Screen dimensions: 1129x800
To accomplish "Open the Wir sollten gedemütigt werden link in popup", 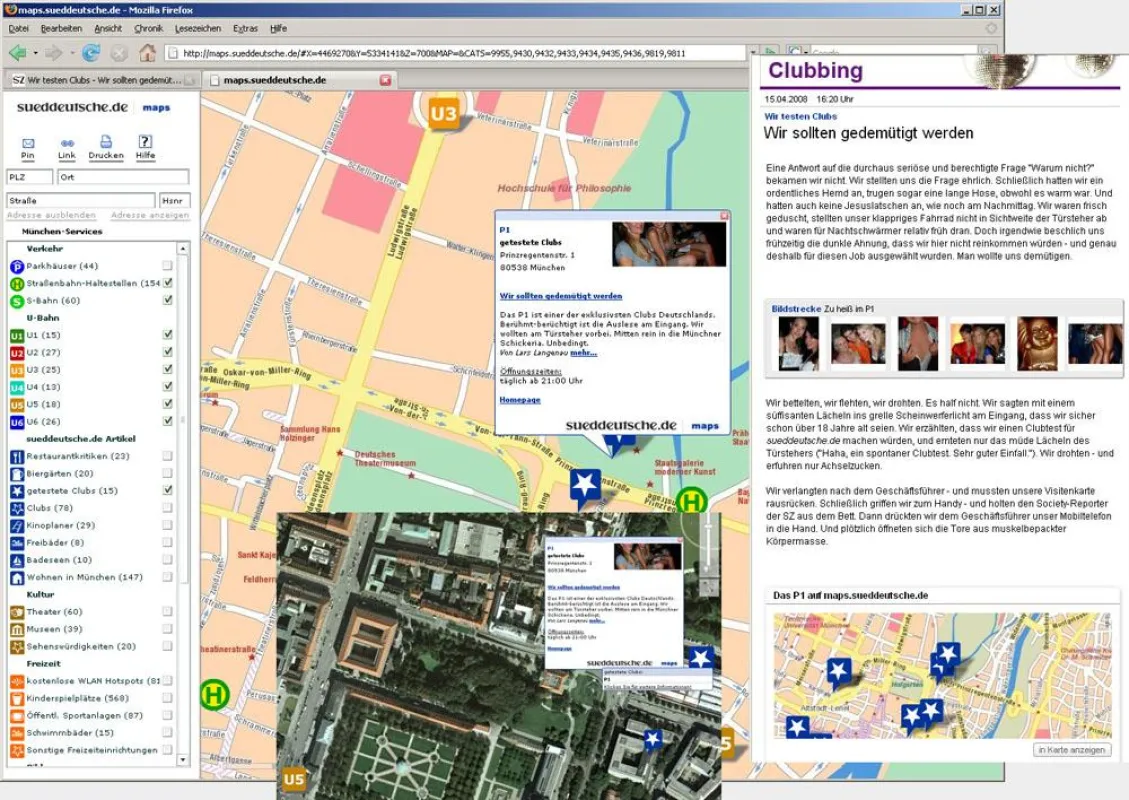I will 561,296.
